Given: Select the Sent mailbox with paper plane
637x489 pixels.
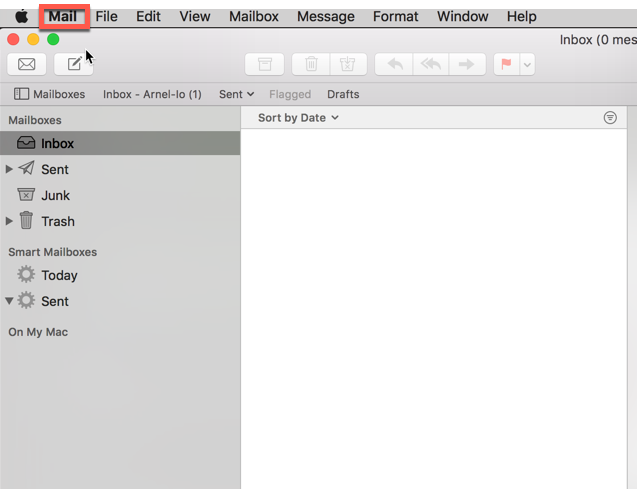Looking at the screenshot, I should pyautogui.click(x=55, y=169).
